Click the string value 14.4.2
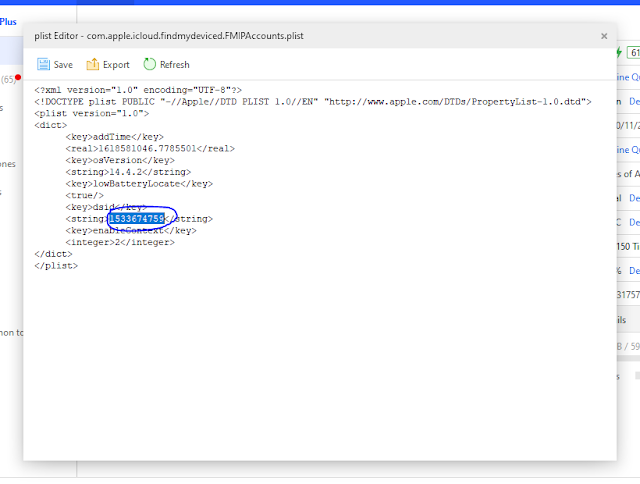 128,172
